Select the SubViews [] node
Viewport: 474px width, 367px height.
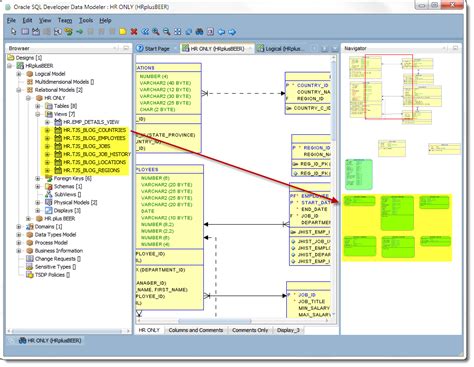[x=68, y=194]
